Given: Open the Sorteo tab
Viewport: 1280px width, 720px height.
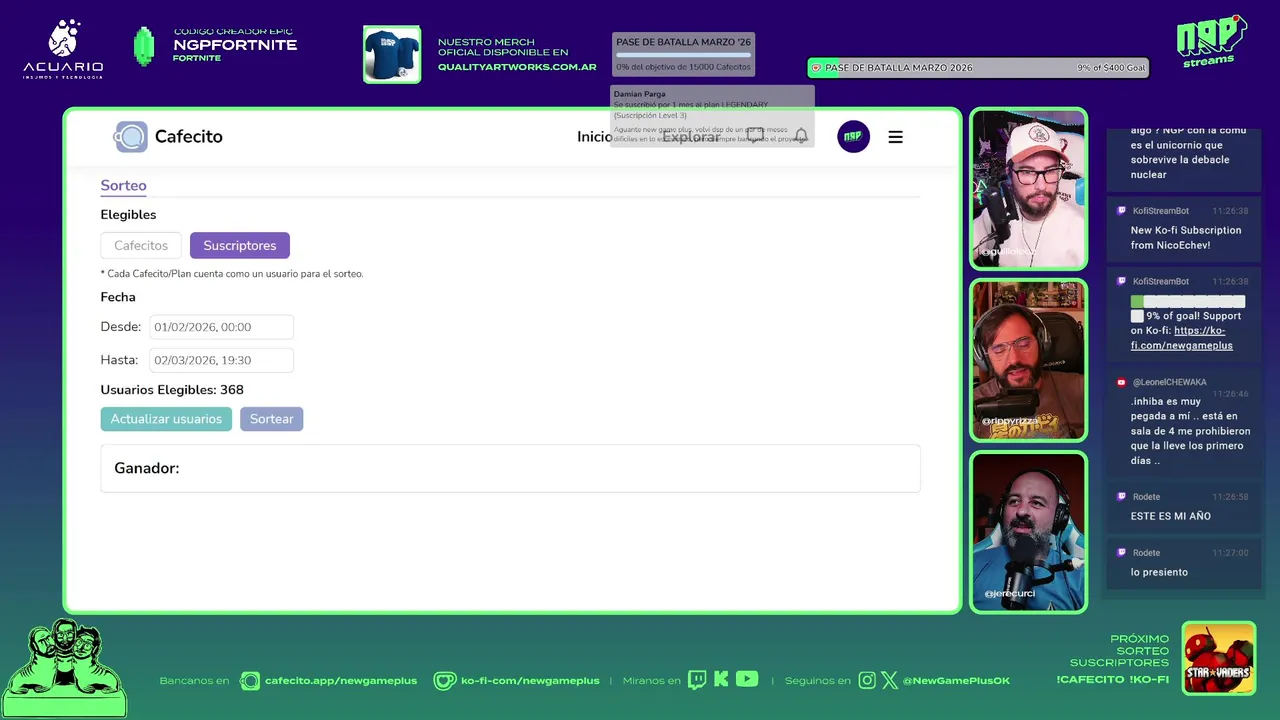Looking at the screenshot, I should click(x=123, y=186).
